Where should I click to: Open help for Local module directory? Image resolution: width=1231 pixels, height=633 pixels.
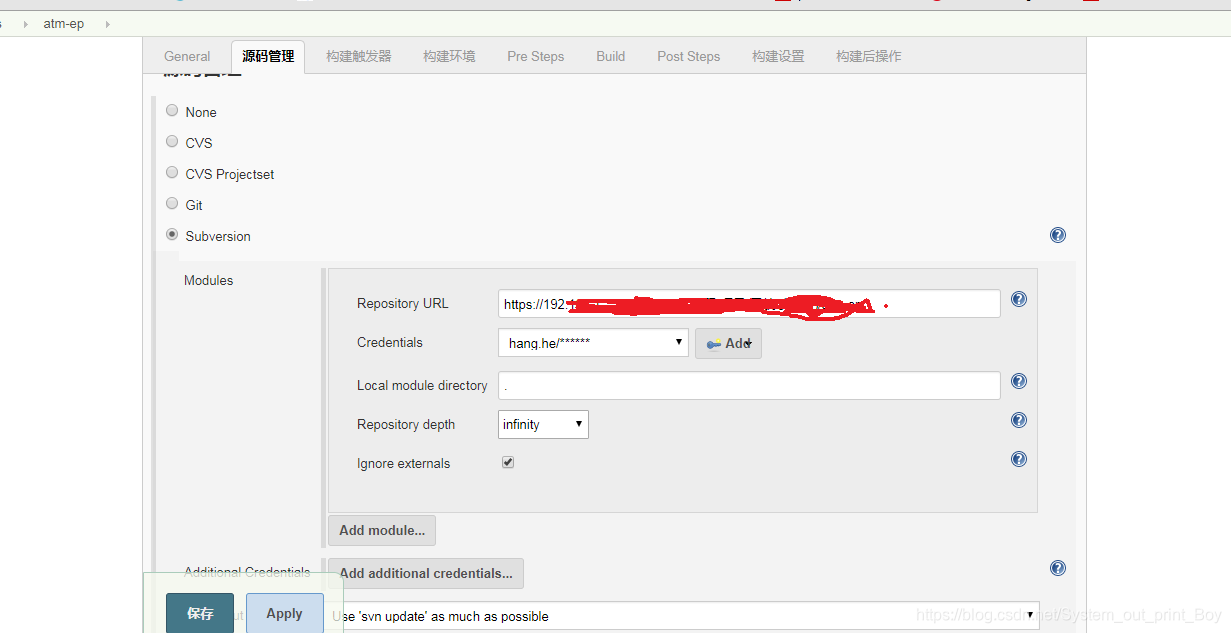click(1019, 381)
